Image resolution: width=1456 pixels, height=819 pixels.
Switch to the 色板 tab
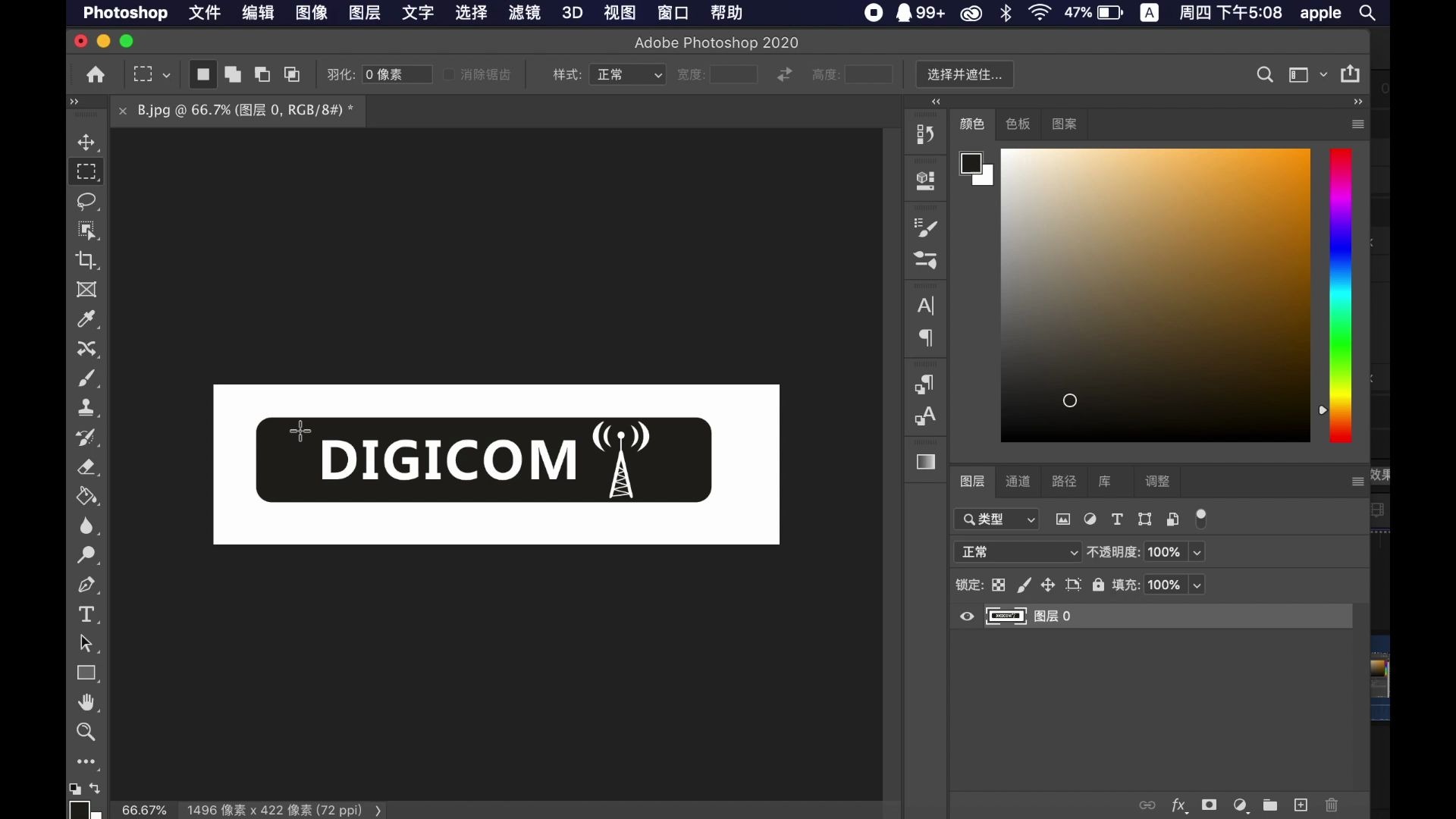[1018, 124]
